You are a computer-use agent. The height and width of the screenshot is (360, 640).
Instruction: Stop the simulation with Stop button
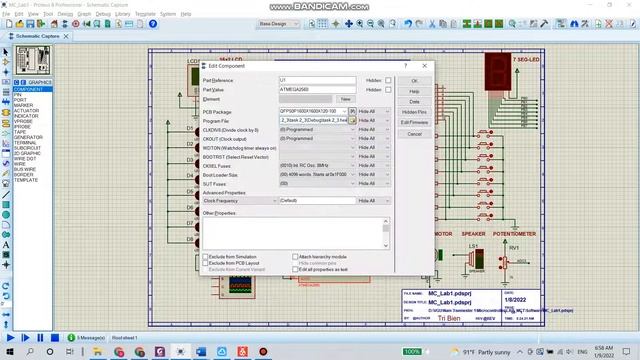coord(55,338)
